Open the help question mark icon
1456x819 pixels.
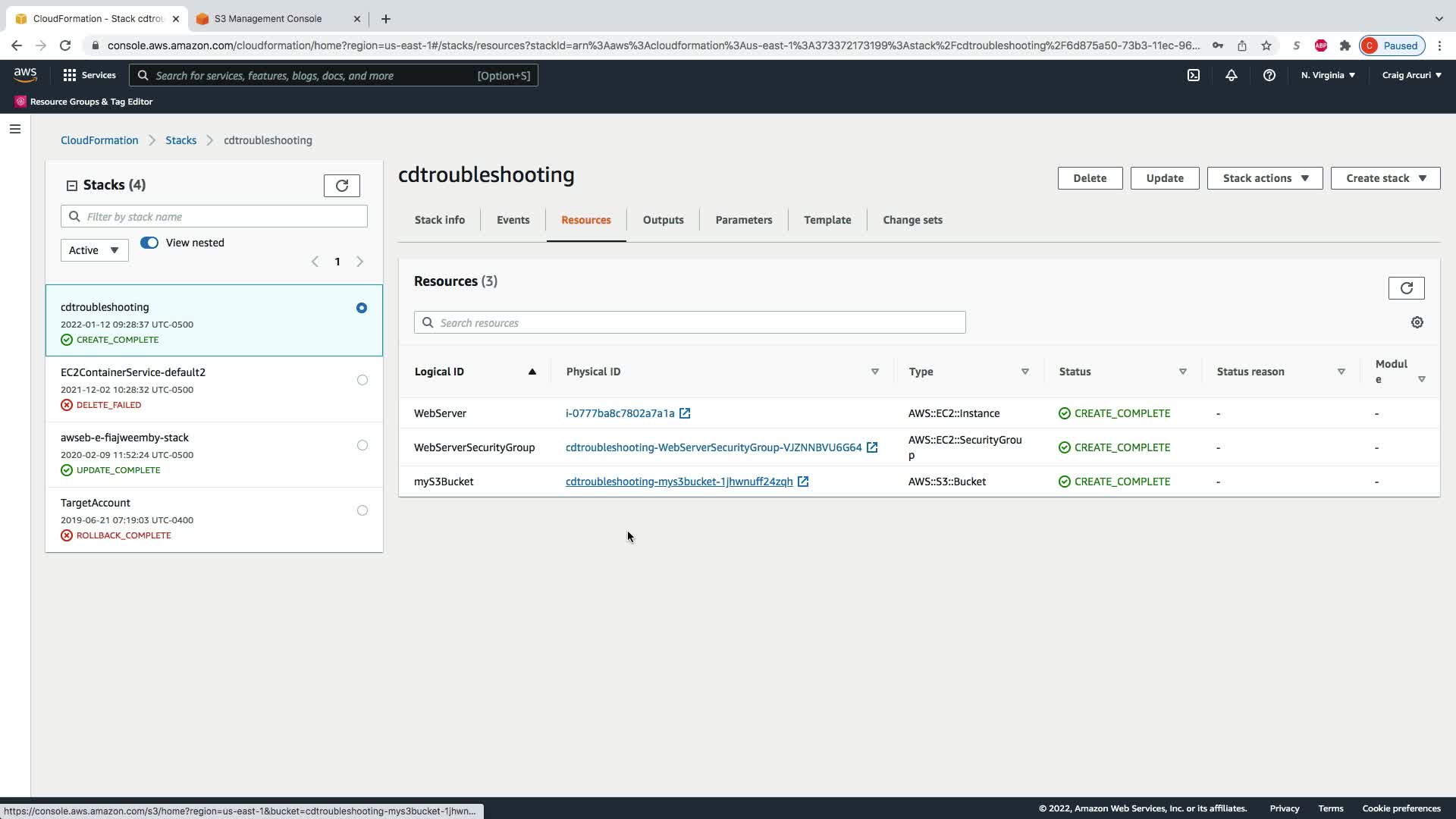coord(1269,75)
